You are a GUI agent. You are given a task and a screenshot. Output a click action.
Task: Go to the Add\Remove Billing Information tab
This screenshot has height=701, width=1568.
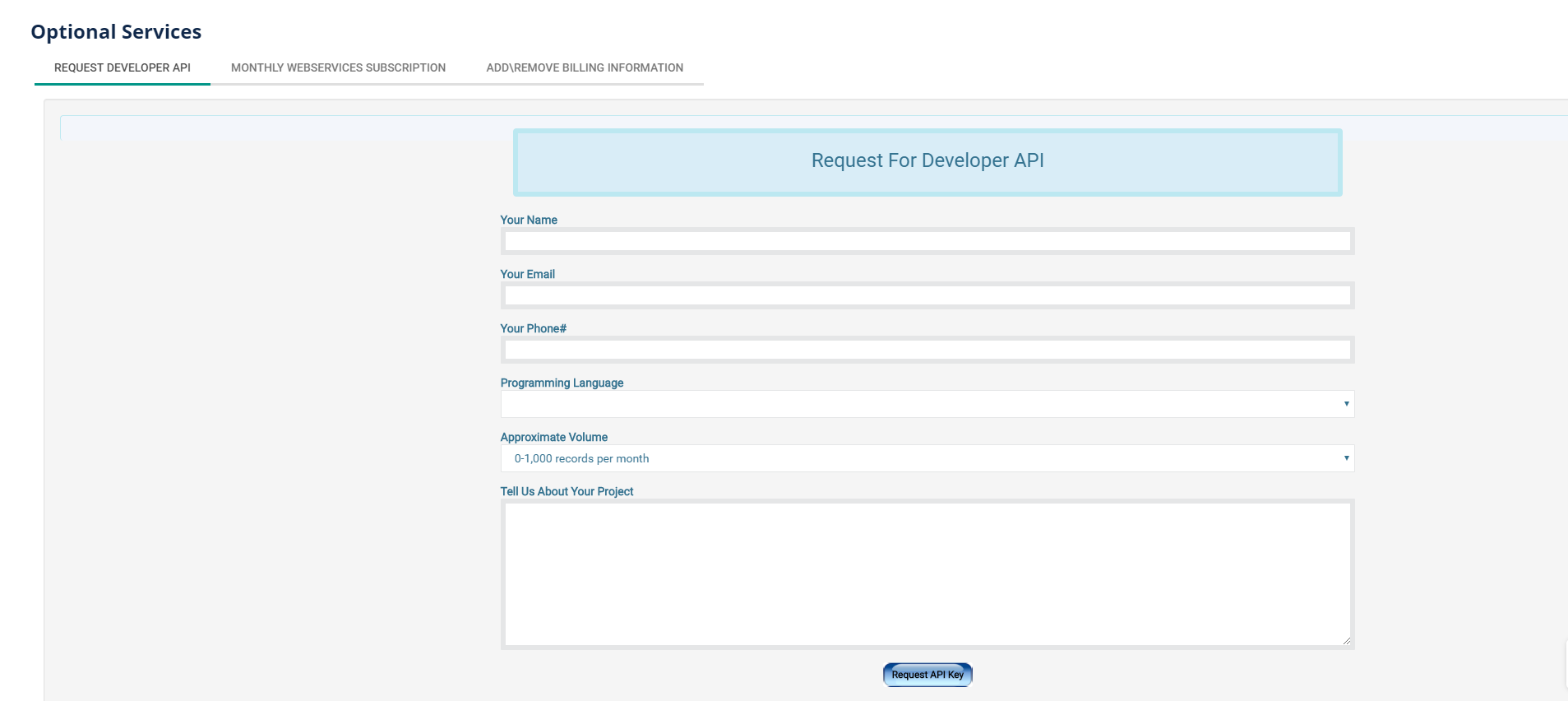point(585,67)
